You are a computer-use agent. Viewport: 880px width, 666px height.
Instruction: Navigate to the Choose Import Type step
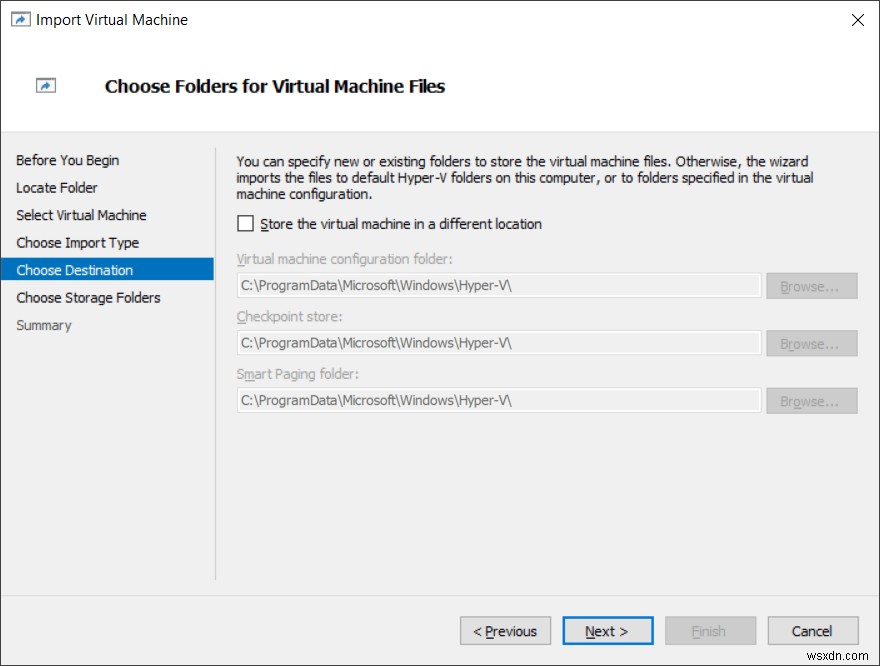point(77,242)
